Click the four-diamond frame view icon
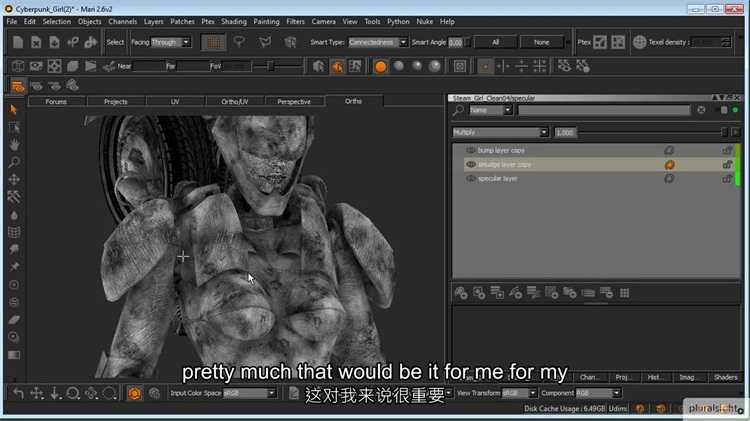750x421 pixels. pos(55,66)
